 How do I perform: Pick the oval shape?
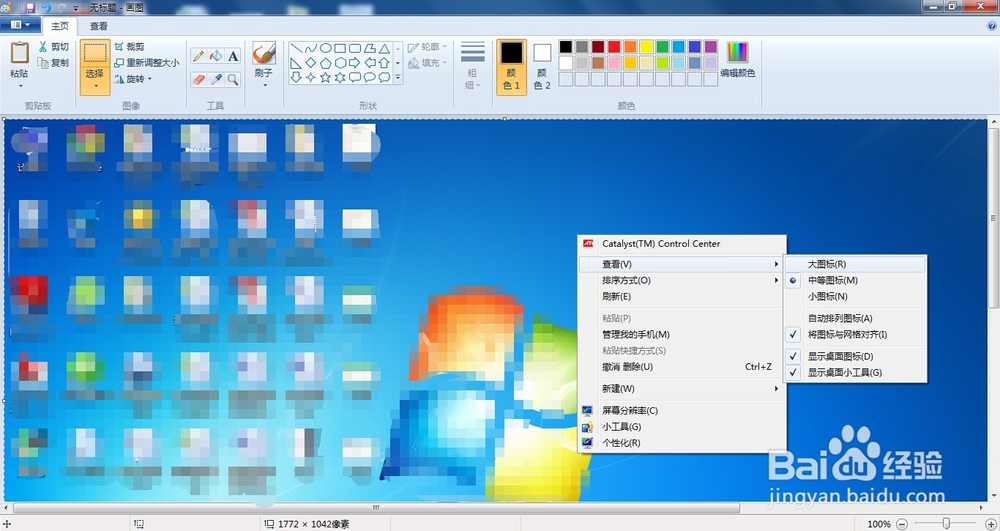pos(325,48)
